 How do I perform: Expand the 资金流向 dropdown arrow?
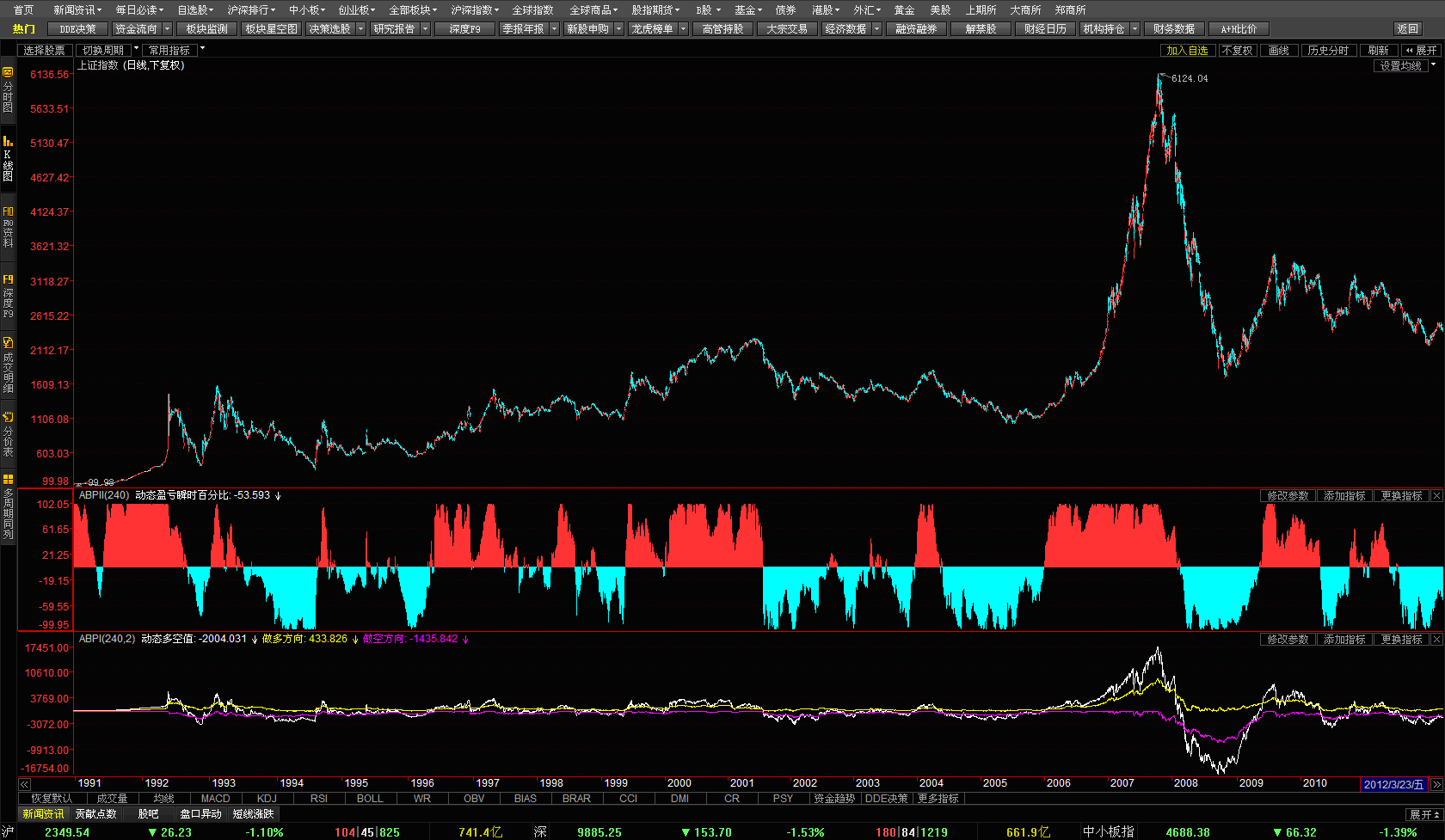168,29
